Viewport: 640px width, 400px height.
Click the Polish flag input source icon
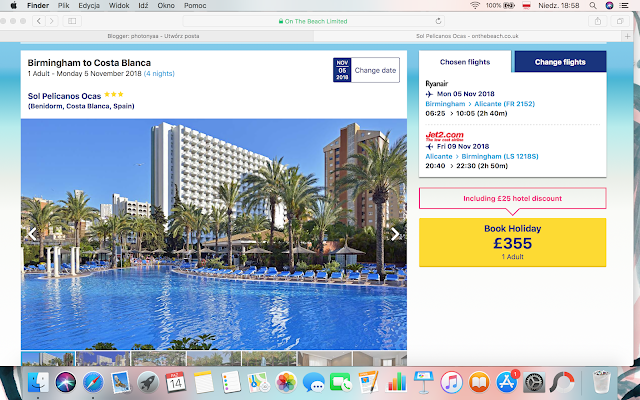[527, 5]
